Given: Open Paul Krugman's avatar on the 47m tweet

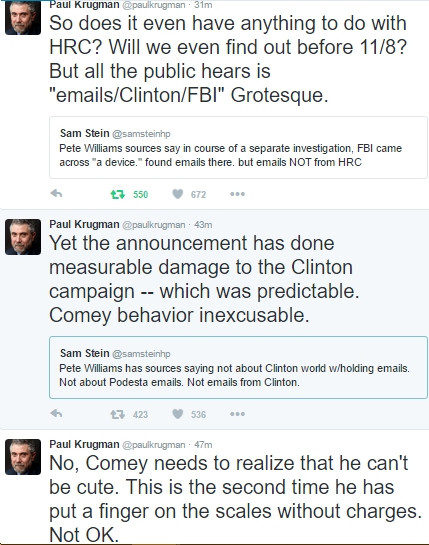Looking at the screenshot, I should (x=23, y=457).
